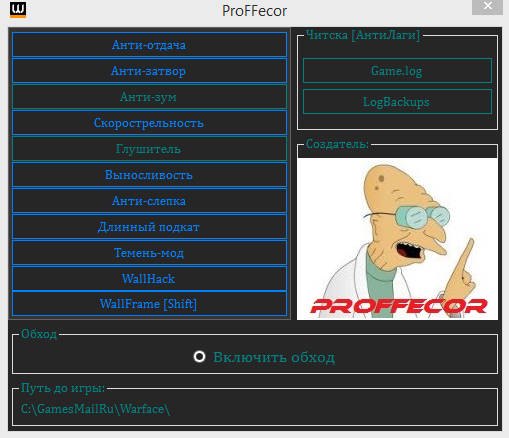Enable Выносливость
509x438 pixels.
[149, 175]
